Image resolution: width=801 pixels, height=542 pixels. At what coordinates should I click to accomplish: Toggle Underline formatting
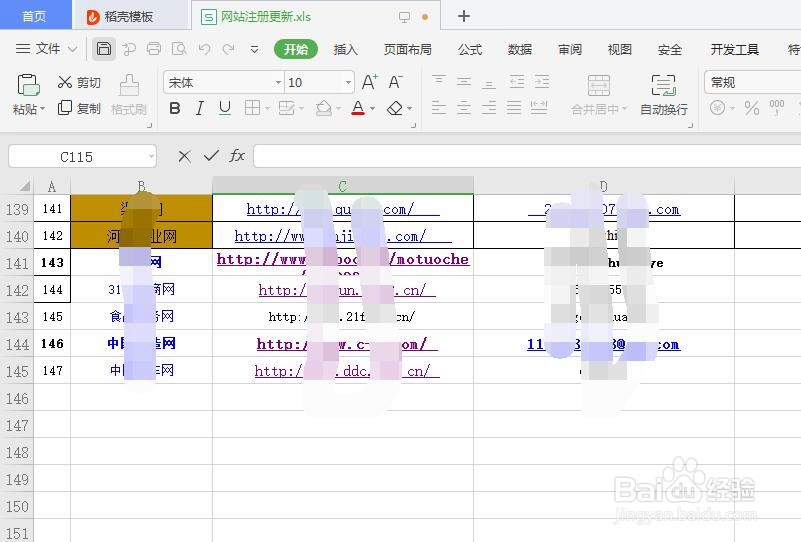(225, 108)
